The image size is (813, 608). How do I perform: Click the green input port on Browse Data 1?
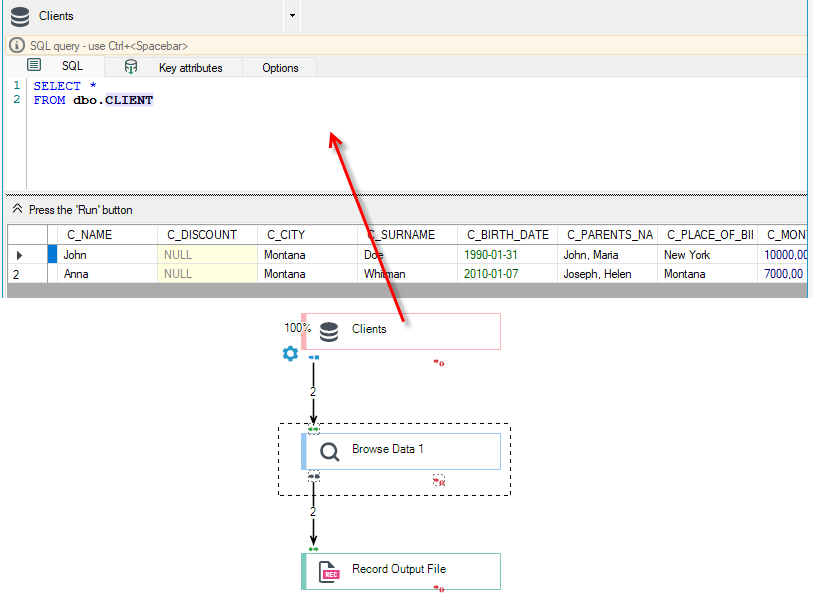click(x=314, y=429)
